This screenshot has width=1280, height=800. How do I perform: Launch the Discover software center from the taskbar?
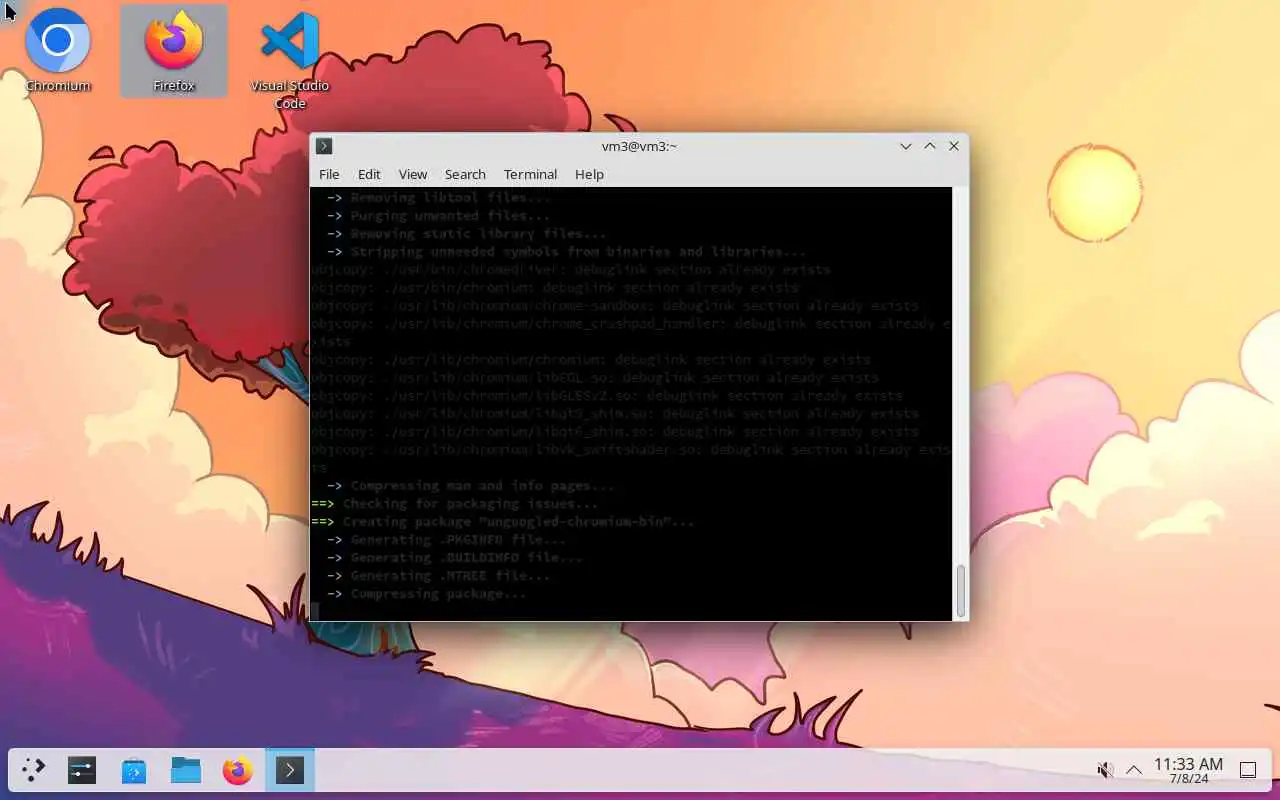coord(134,770)
